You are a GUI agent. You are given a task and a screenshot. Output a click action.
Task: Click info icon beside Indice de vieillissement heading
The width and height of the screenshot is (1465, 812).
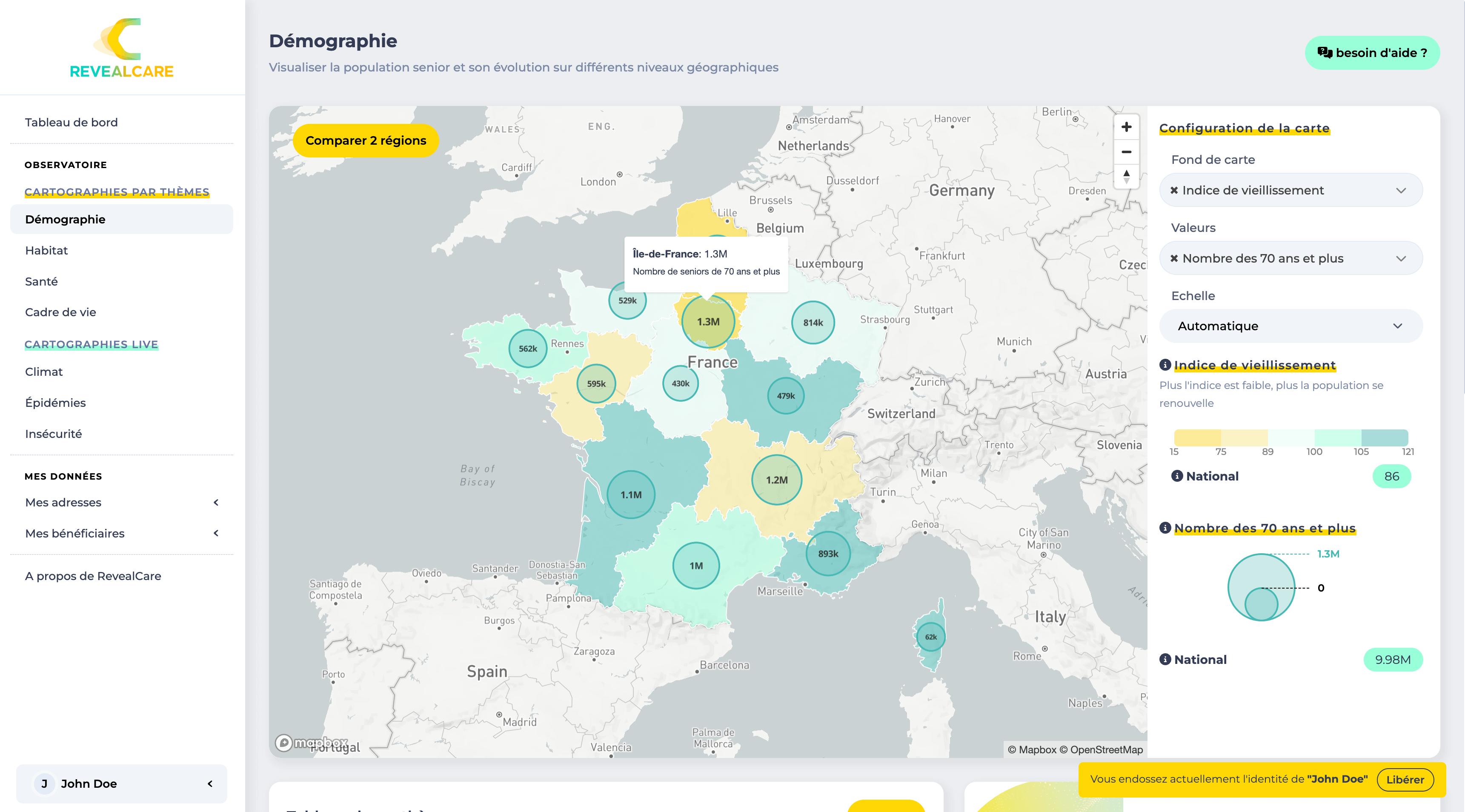tap(1165, 364)
